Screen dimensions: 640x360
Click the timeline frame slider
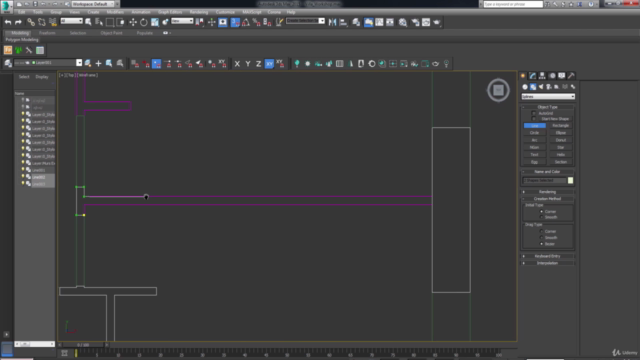(x=83, y=345)
